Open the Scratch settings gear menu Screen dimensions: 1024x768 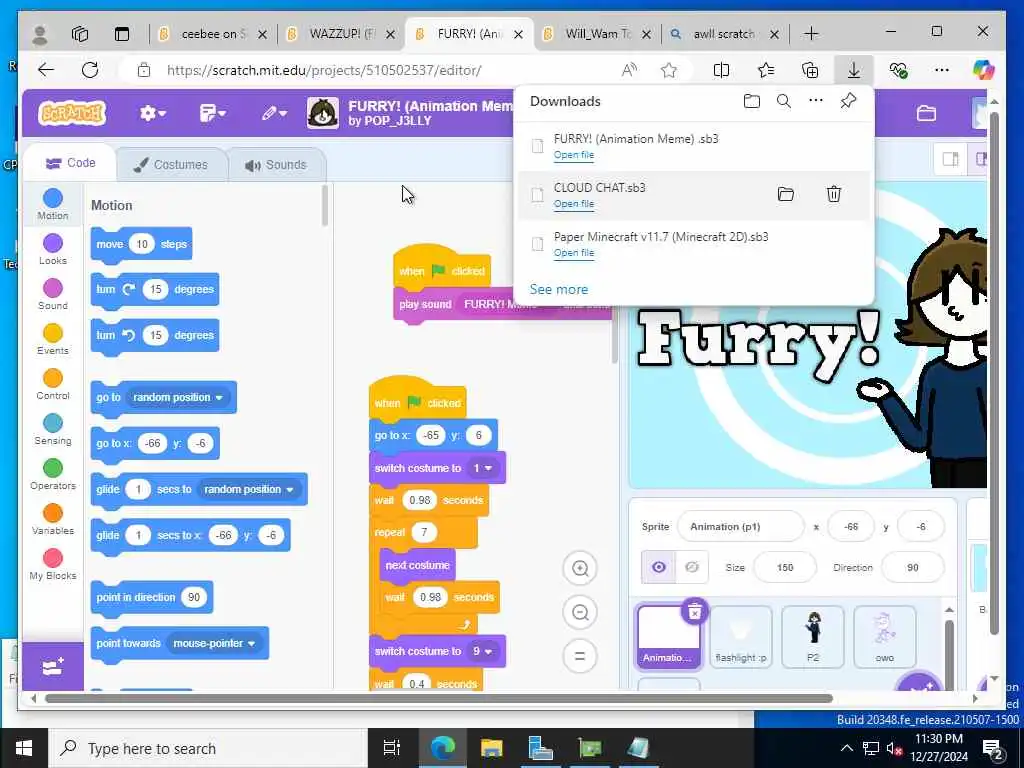pyautogui.click(x=152, y=114)
